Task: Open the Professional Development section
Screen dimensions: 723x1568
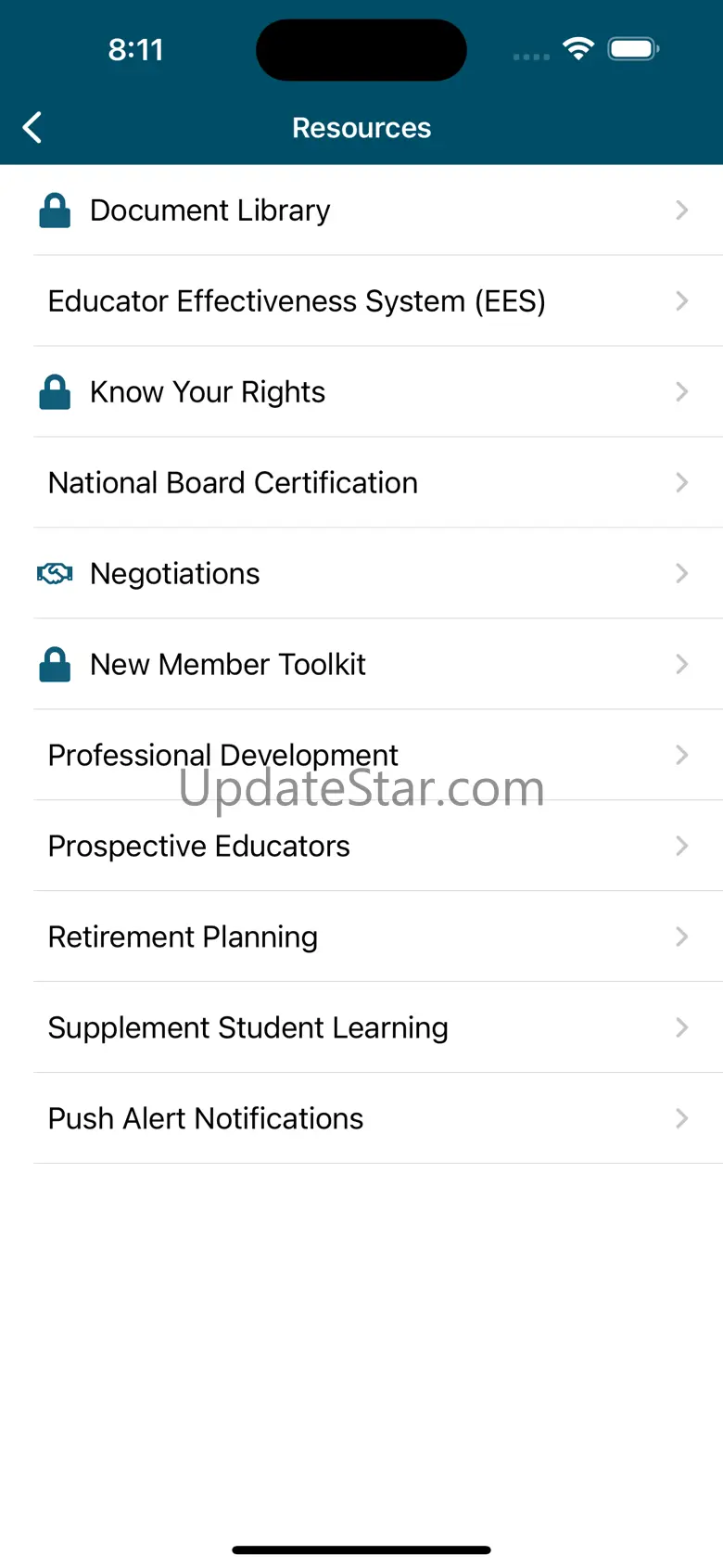Action: pos(222,755)
